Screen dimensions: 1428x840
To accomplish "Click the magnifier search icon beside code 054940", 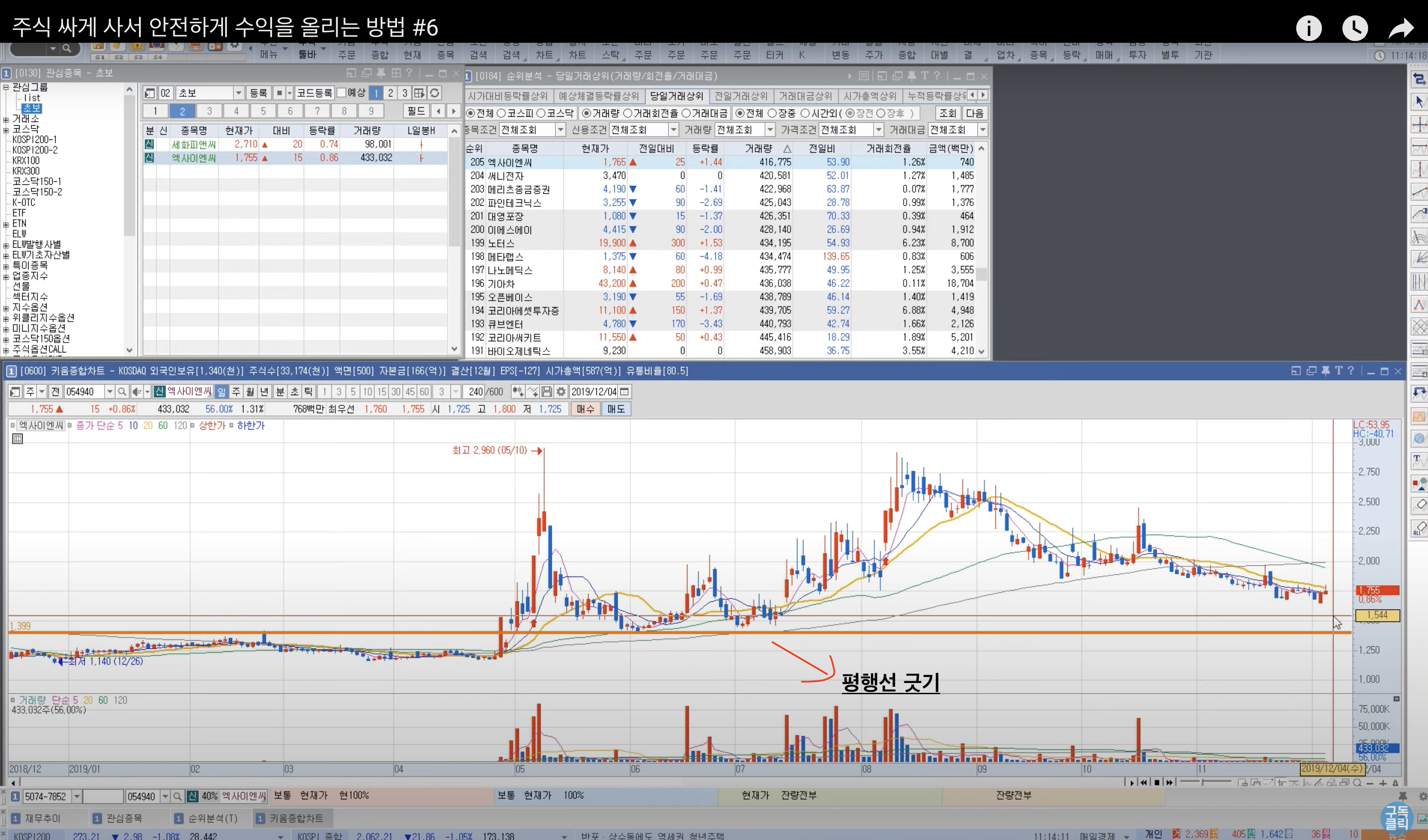I will 122,391.
